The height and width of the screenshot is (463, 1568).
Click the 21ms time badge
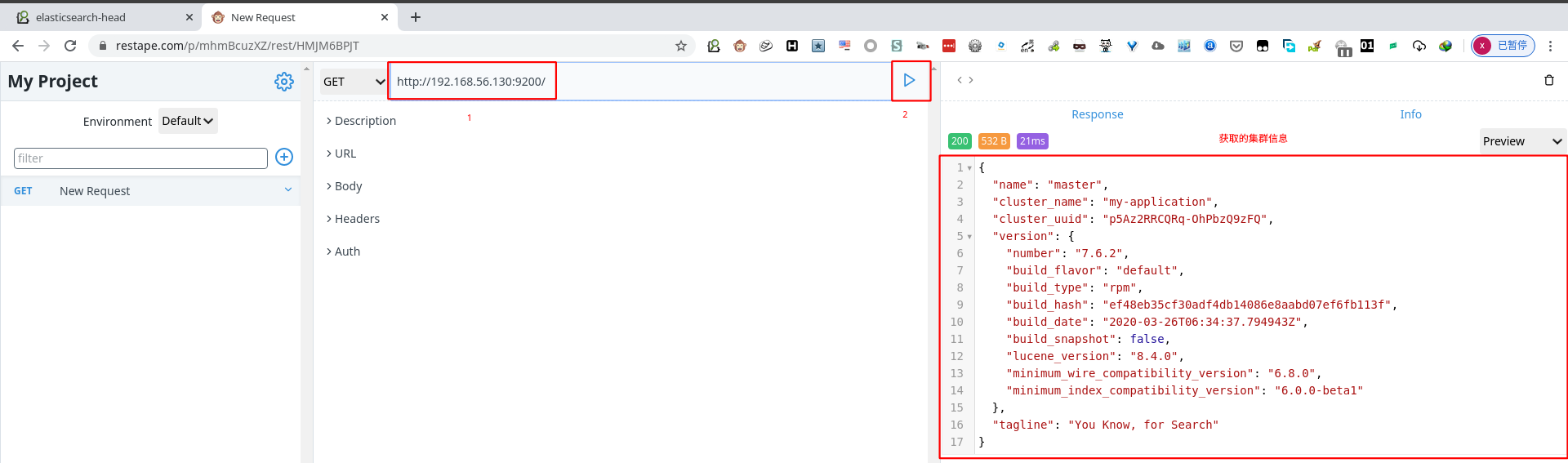pos(1032,141)
